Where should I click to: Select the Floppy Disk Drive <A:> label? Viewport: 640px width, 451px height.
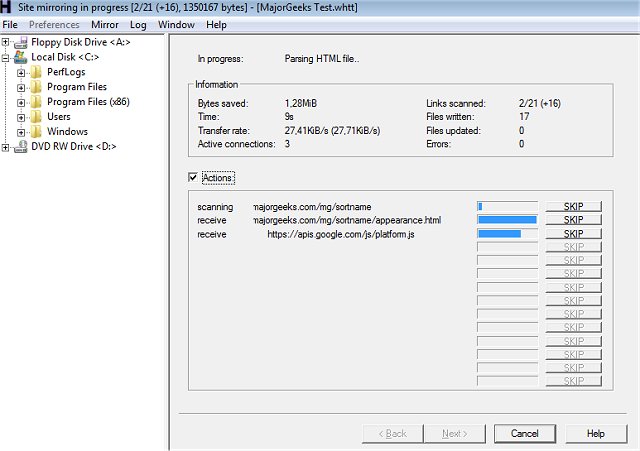pyautogui.click(x=81, y=42)
